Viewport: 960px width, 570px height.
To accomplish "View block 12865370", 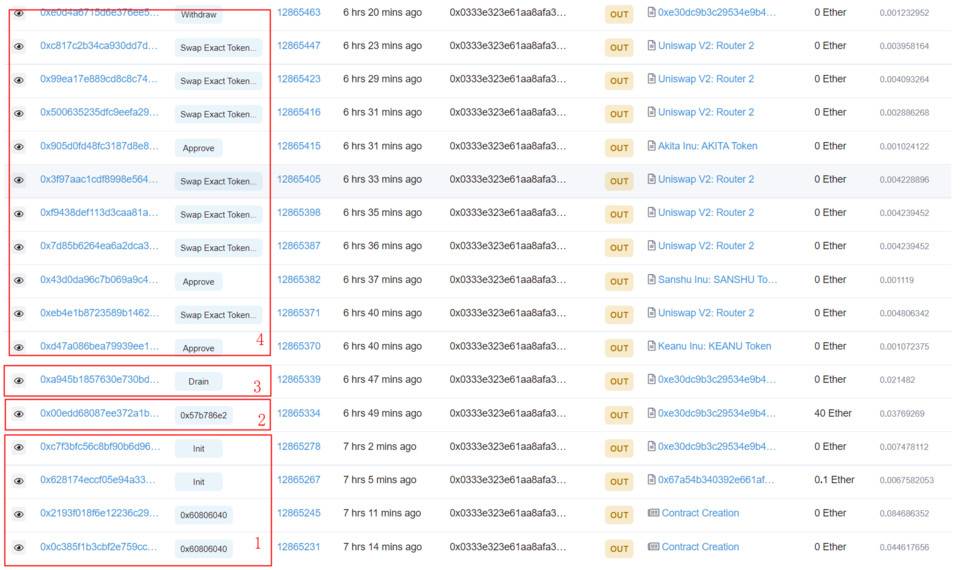I will click(299, 346).
